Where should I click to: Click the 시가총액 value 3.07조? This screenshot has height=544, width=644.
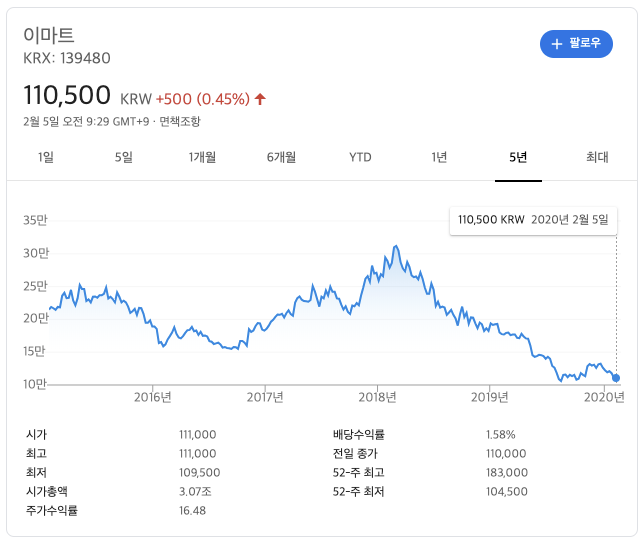tap(196, 491)
